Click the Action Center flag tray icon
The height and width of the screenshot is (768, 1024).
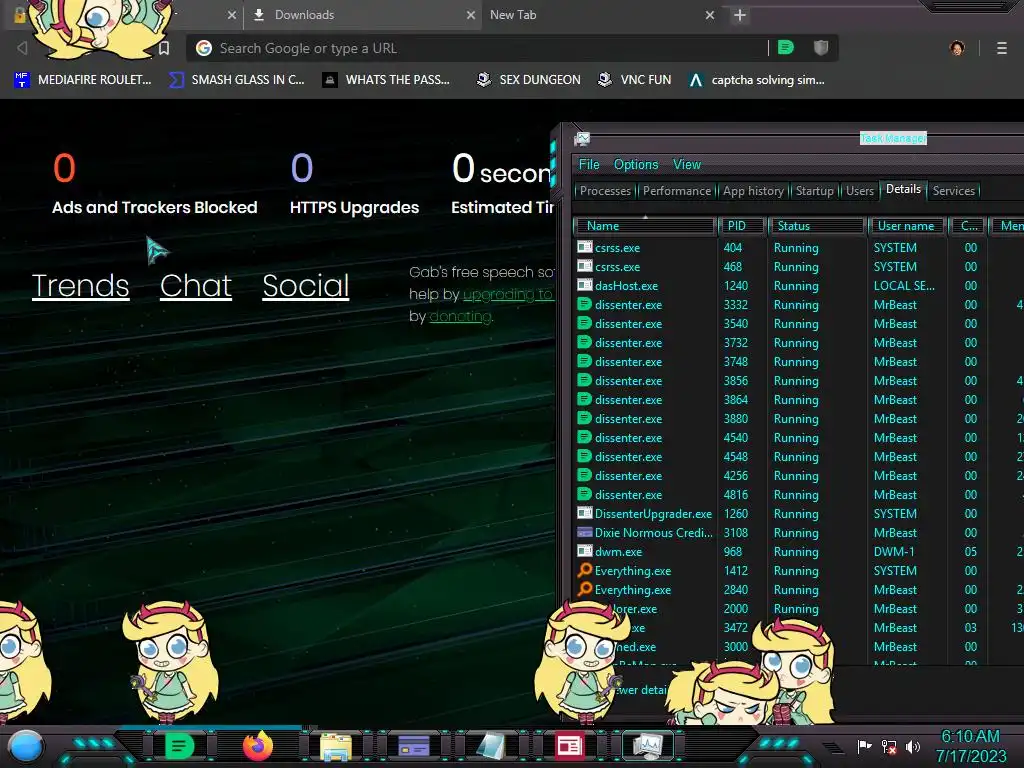point(865,746)
